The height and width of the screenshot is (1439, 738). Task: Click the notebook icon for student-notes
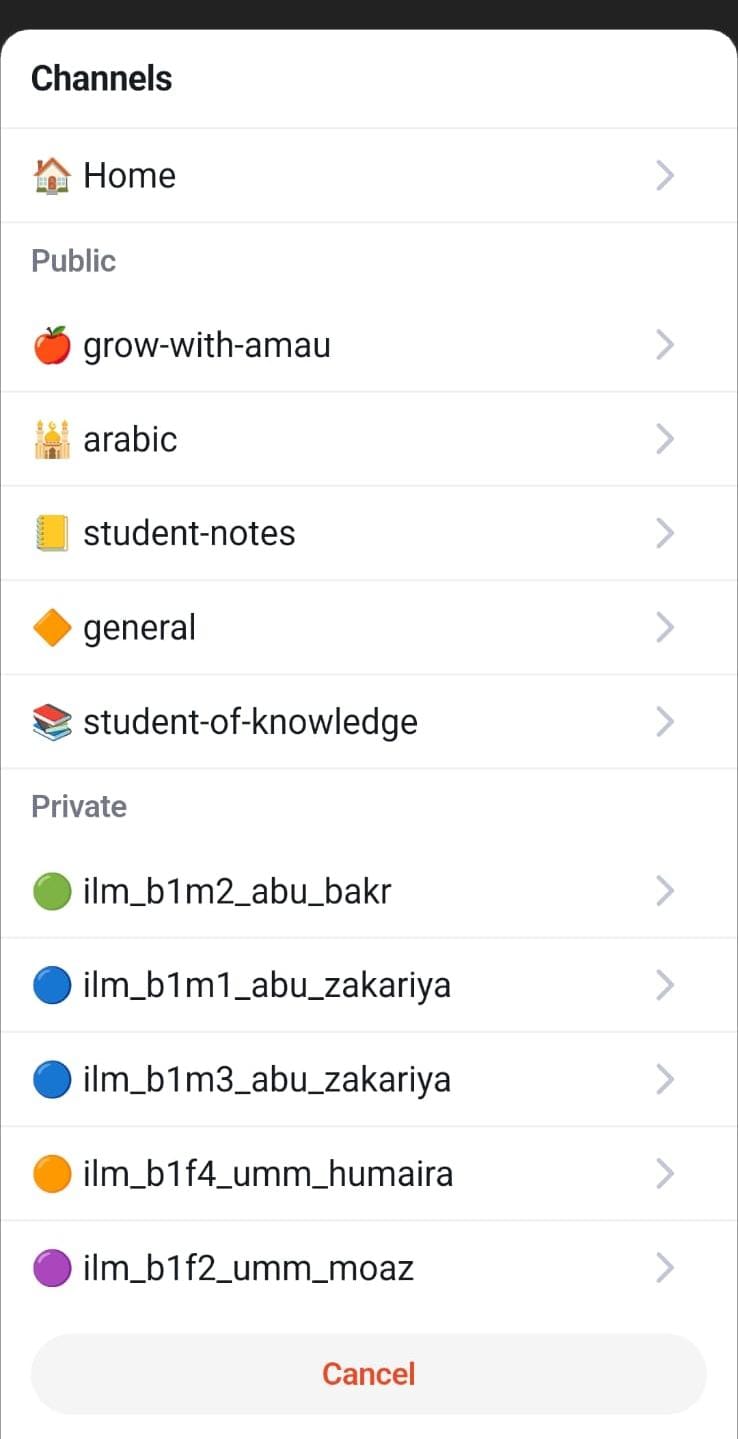click(51, 534)
